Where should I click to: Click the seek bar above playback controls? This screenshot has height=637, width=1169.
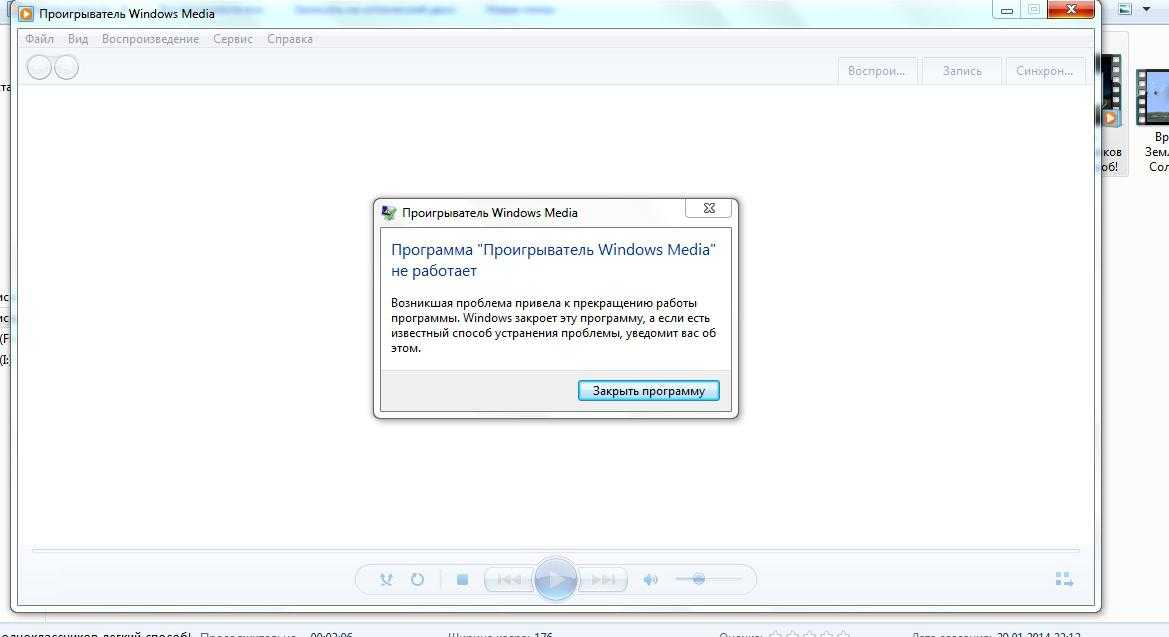tap(555, 550)
